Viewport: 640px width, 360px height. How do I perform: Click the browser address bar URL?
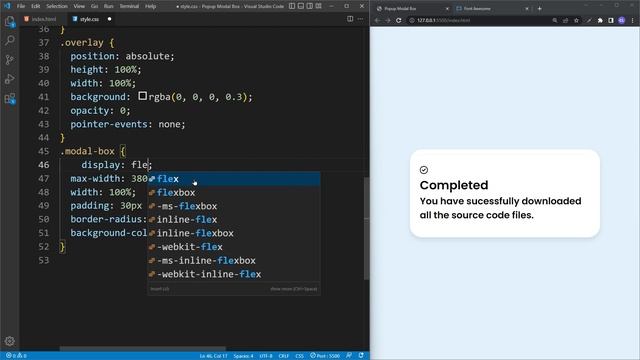click(x=444, y=20)
